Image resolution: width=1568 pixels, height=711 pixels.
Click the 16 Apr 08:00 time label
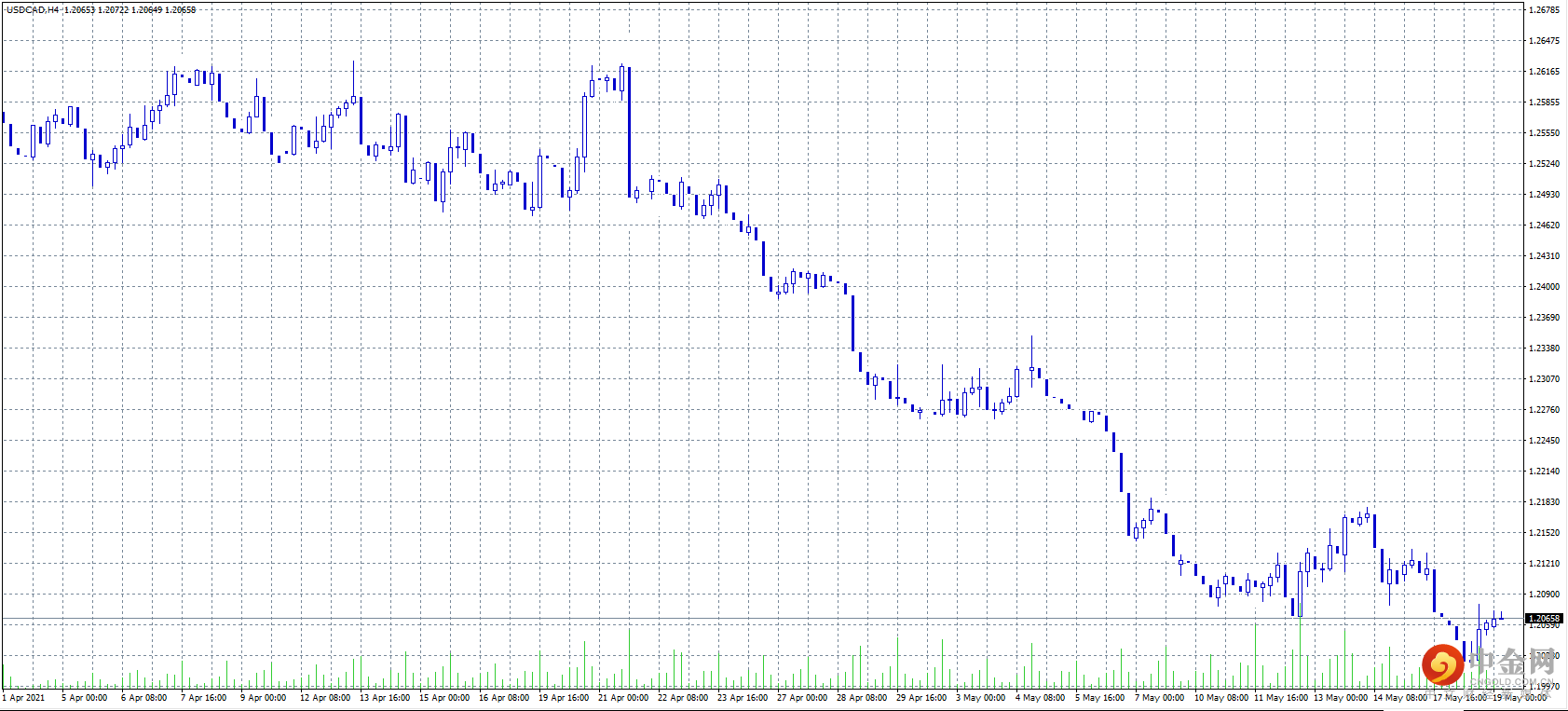pyautogui.click(x=504, y=698)
